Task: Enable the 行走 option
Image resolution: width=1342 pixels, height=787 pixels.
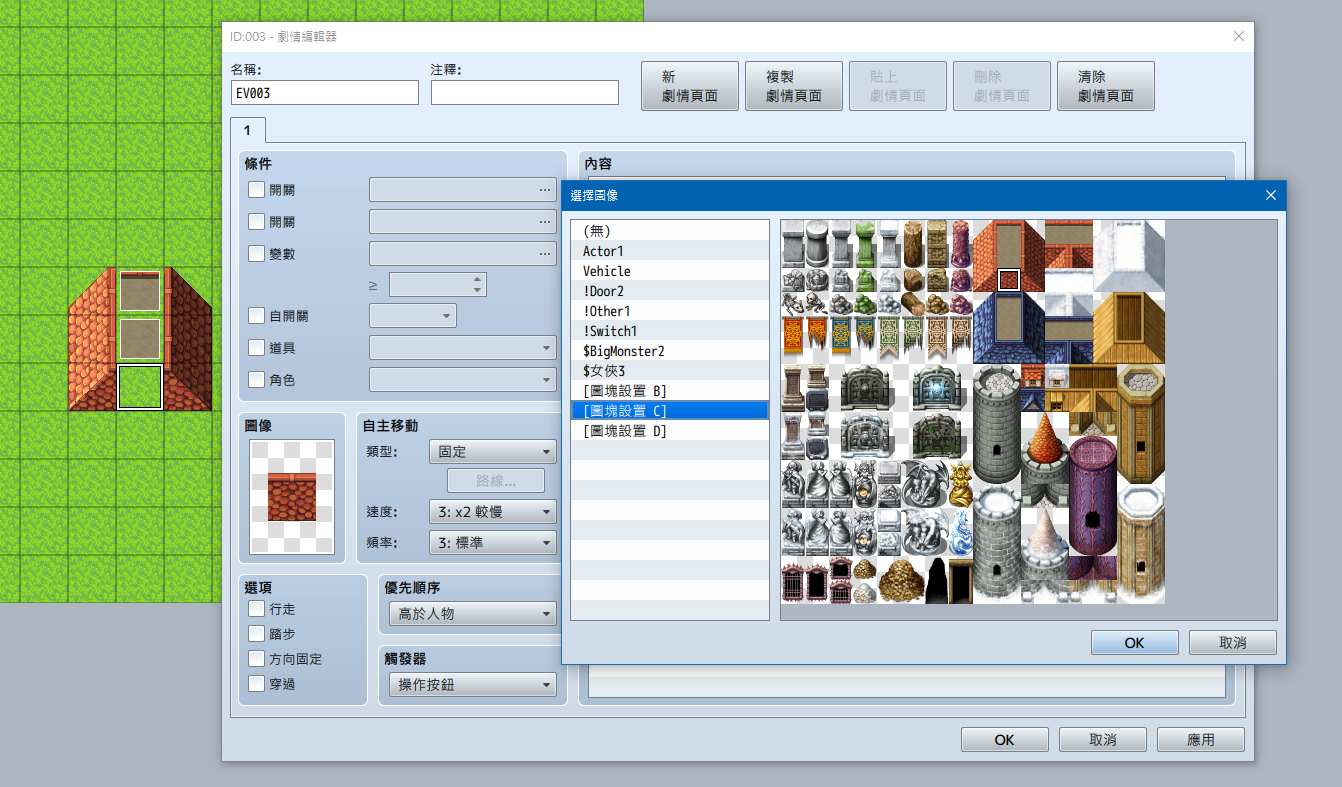Action: click(257, 609)
